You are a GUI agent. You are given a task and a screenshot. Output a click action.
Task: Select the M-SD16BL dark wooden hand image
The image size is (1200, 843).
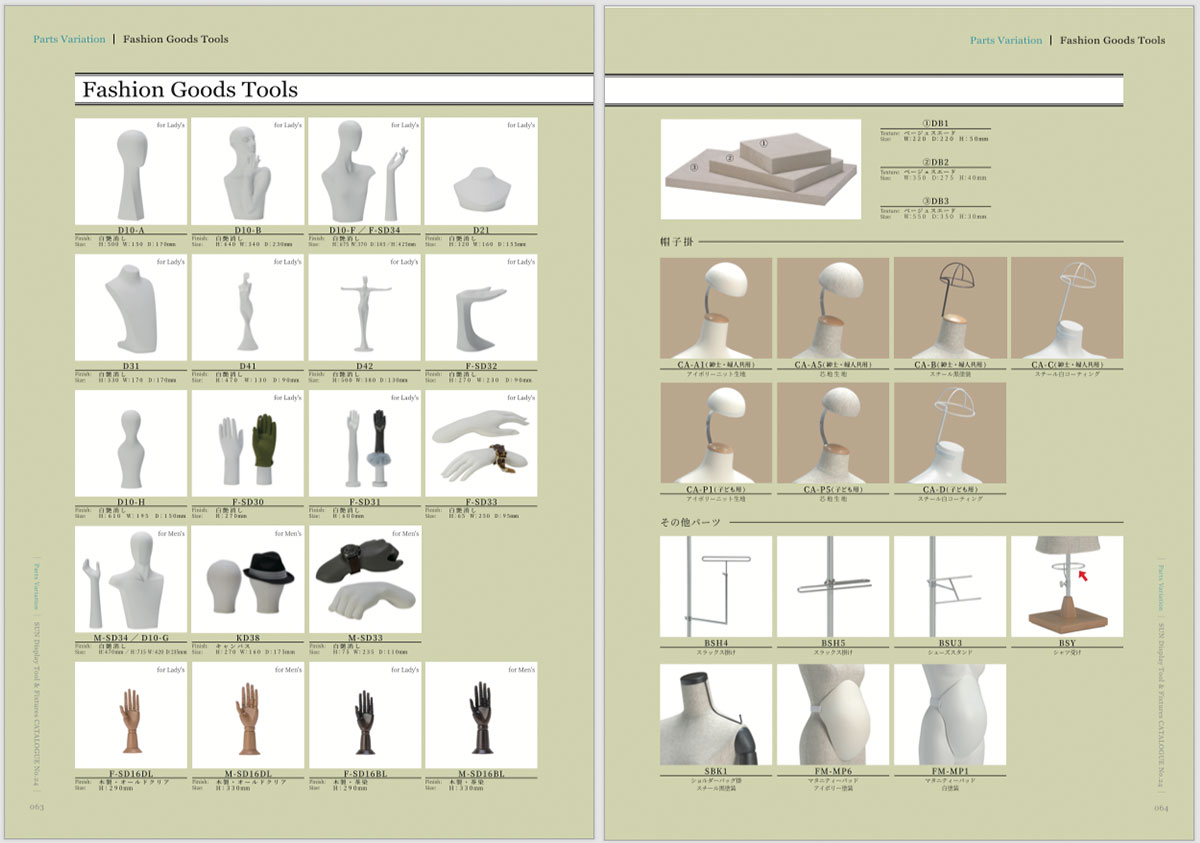point(481,716)
